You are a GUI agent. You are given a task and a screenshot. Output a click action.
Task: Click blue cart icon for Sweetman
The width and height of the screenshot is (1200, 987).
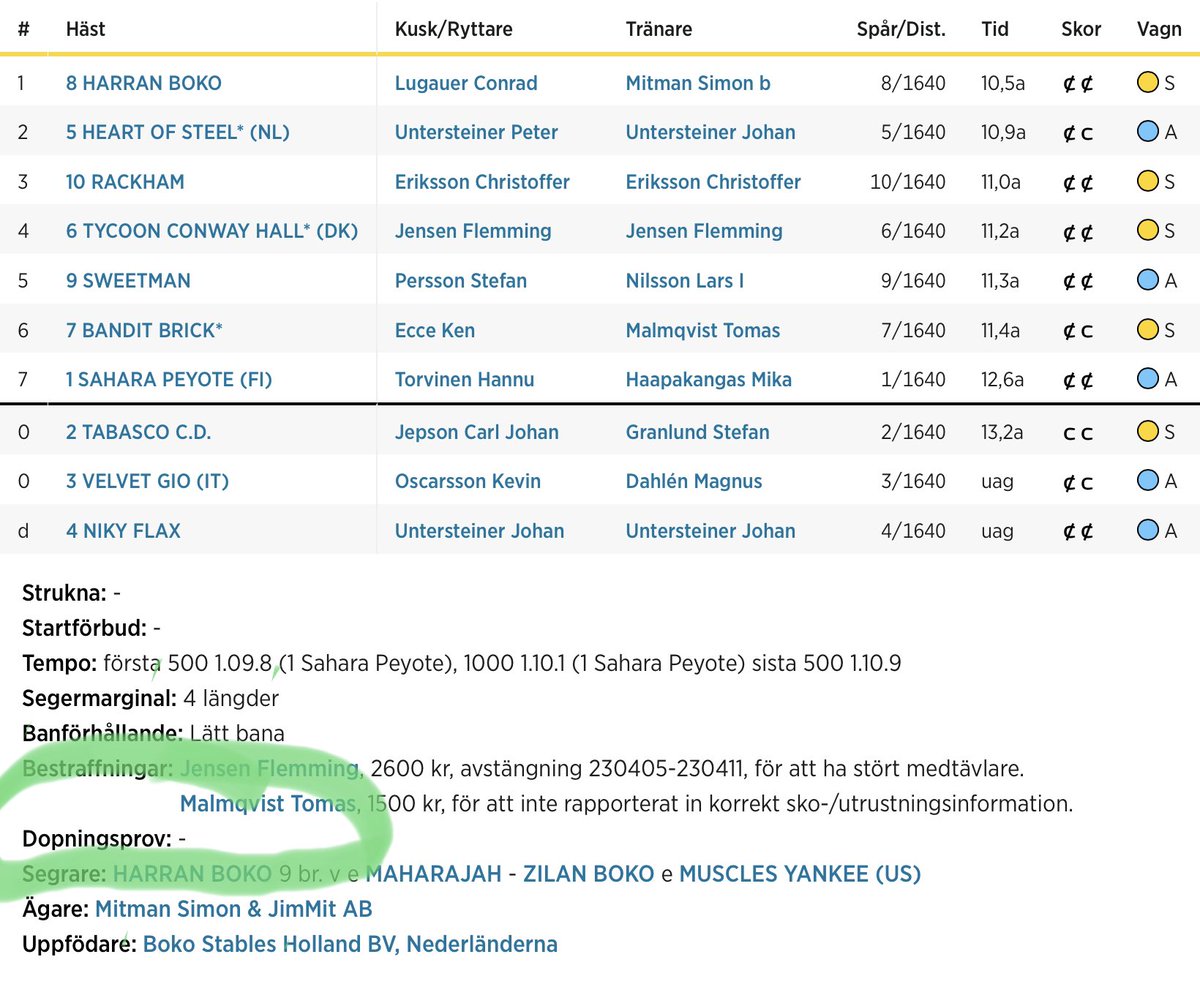pyautogui.click(x=1148, y=281)
